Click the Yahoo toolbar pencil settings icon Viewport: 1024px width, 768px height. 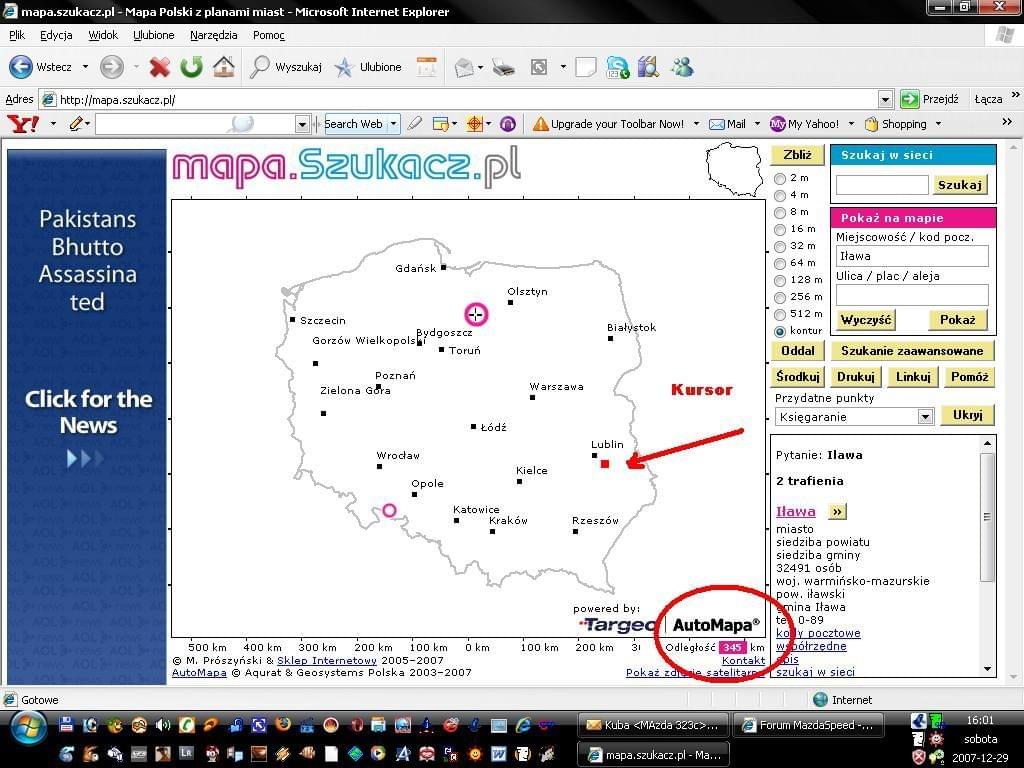(76, 123)
